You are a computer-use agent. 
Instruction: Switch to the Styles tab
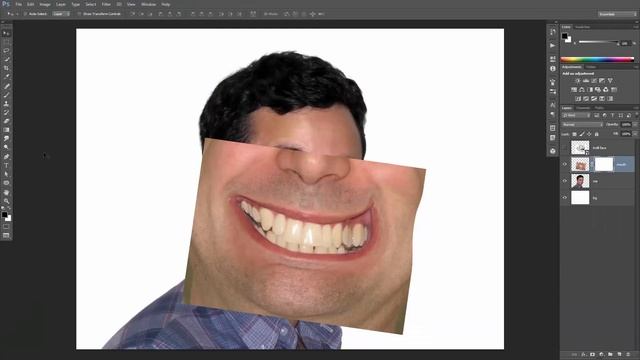click(x=591, y=67)
